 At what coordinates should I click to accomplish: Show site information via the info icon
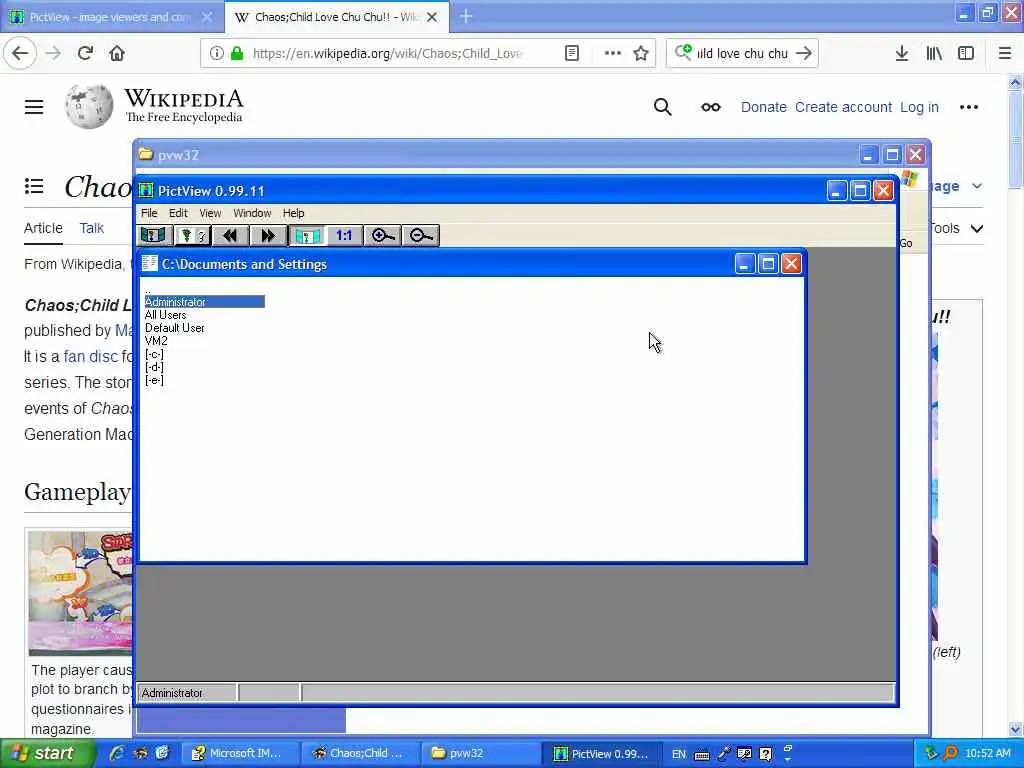(x=216, y=54)
